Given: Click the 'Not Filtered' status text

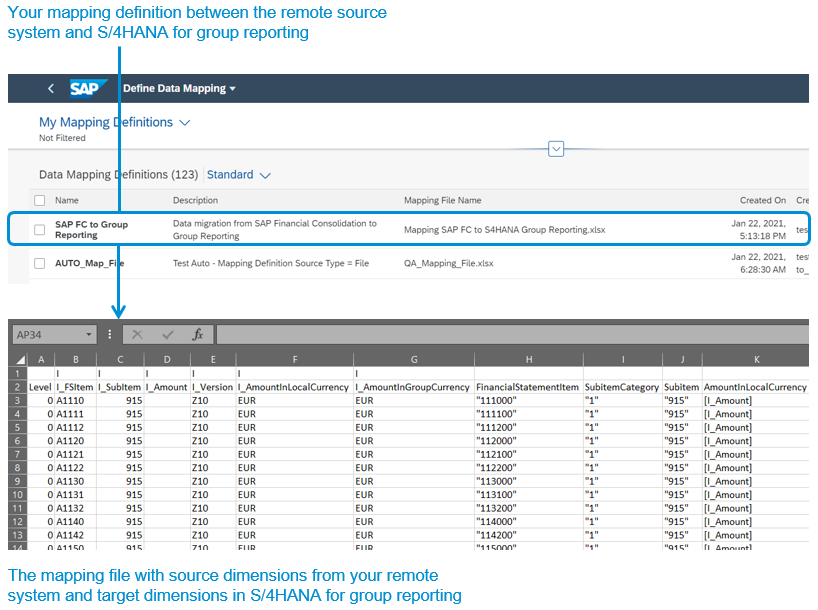Looking at the screenshot, I should point(62,138).
